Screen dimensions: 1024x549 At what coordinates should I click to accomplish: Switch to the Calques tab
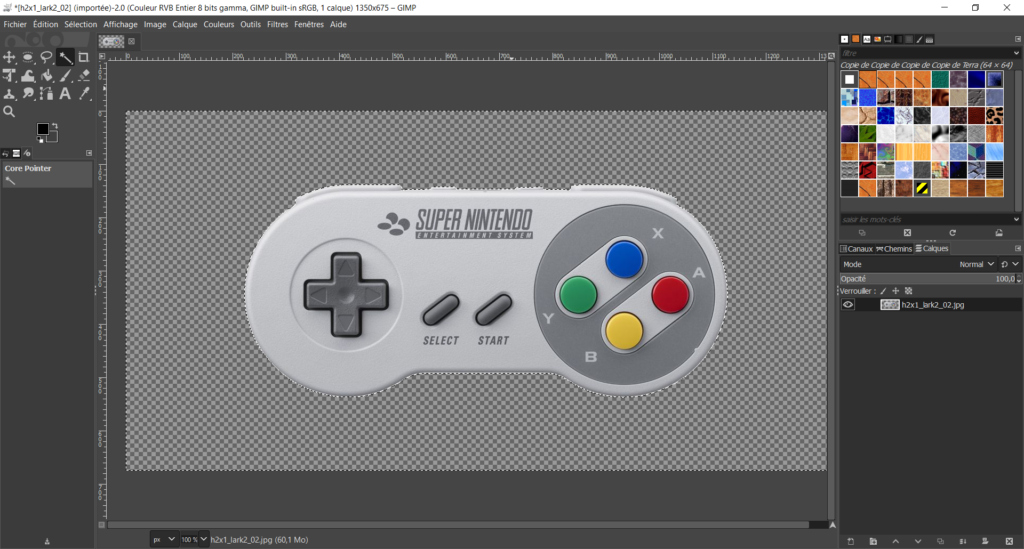click(932, 249)
